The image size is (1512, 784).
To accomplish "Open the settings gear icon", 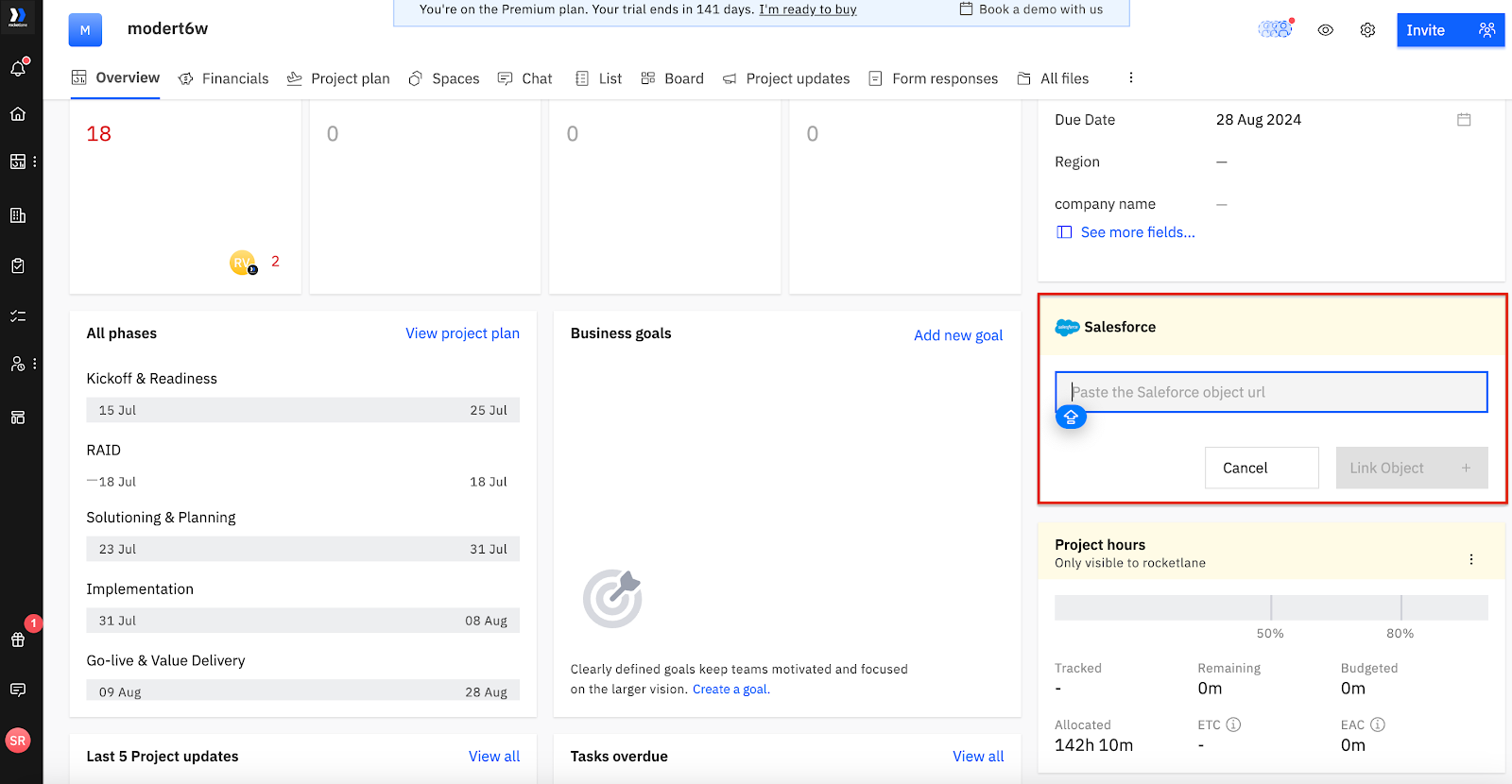I will coord(1367,30).
